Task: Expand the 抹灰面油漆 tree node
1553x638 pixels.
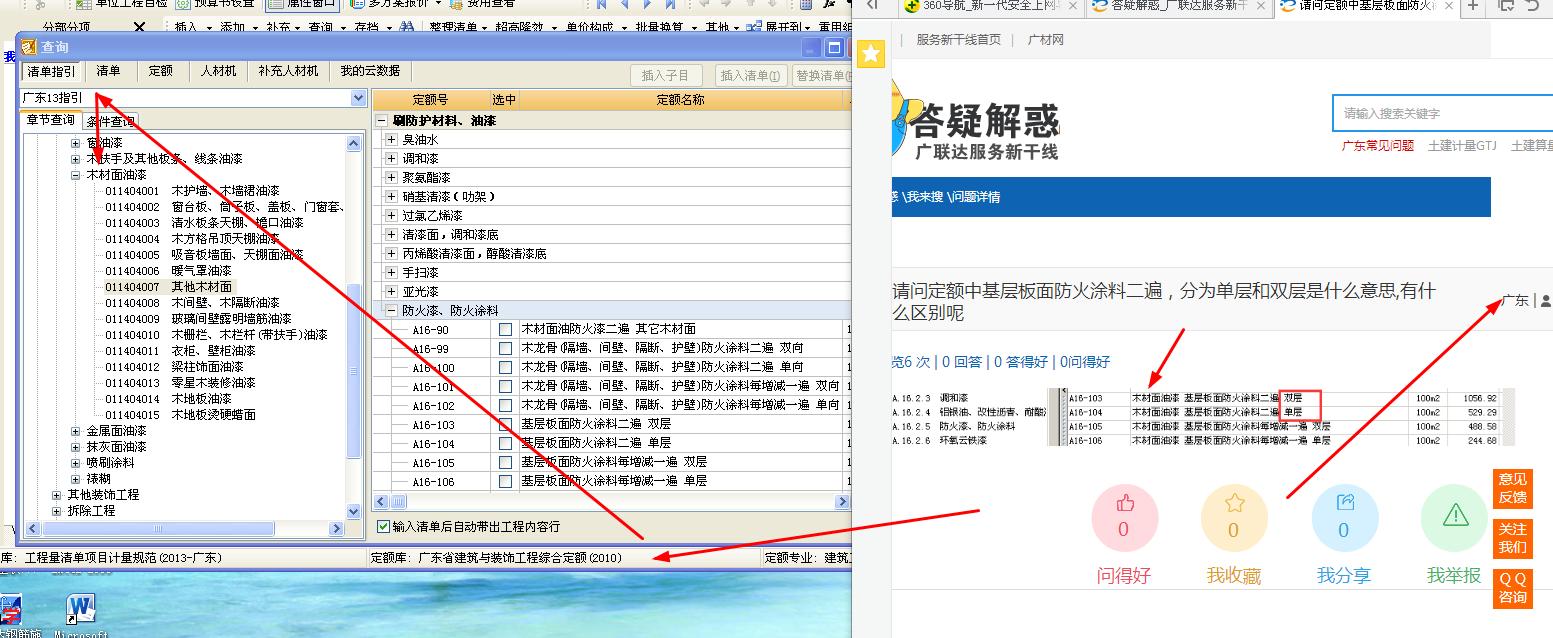Action: click(76, 447)
